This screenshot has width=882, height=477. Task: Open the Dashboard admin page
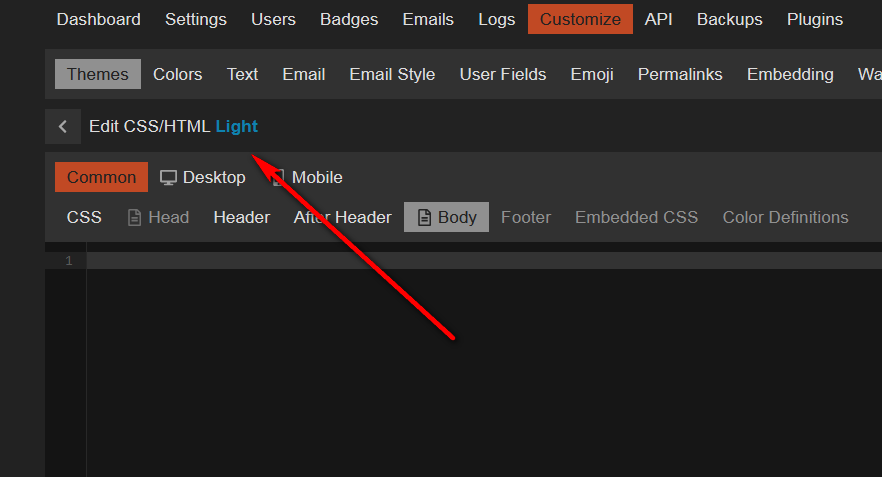98,19
